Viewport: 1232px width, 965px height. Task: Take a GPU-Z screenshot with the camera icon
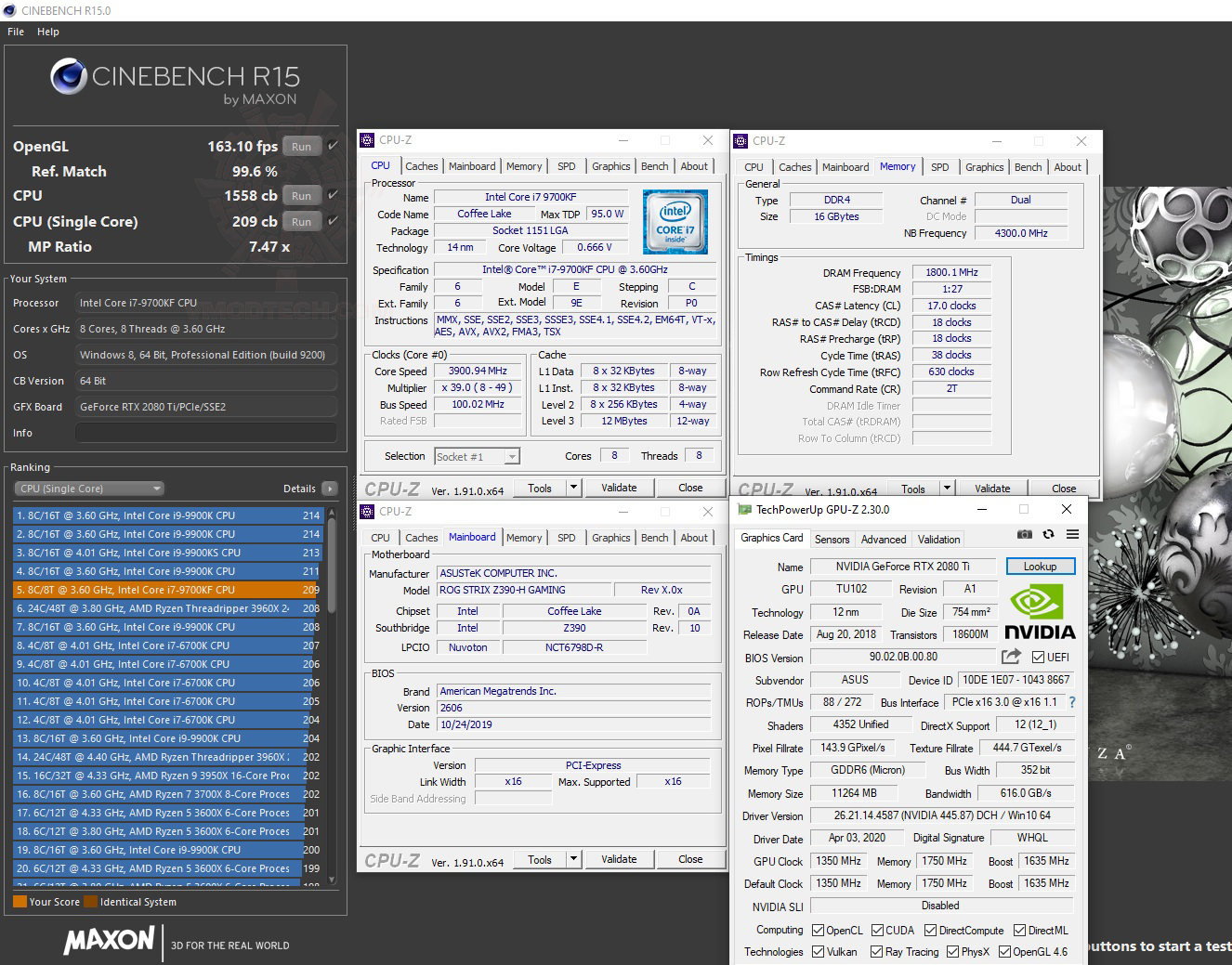(1024, 534)
